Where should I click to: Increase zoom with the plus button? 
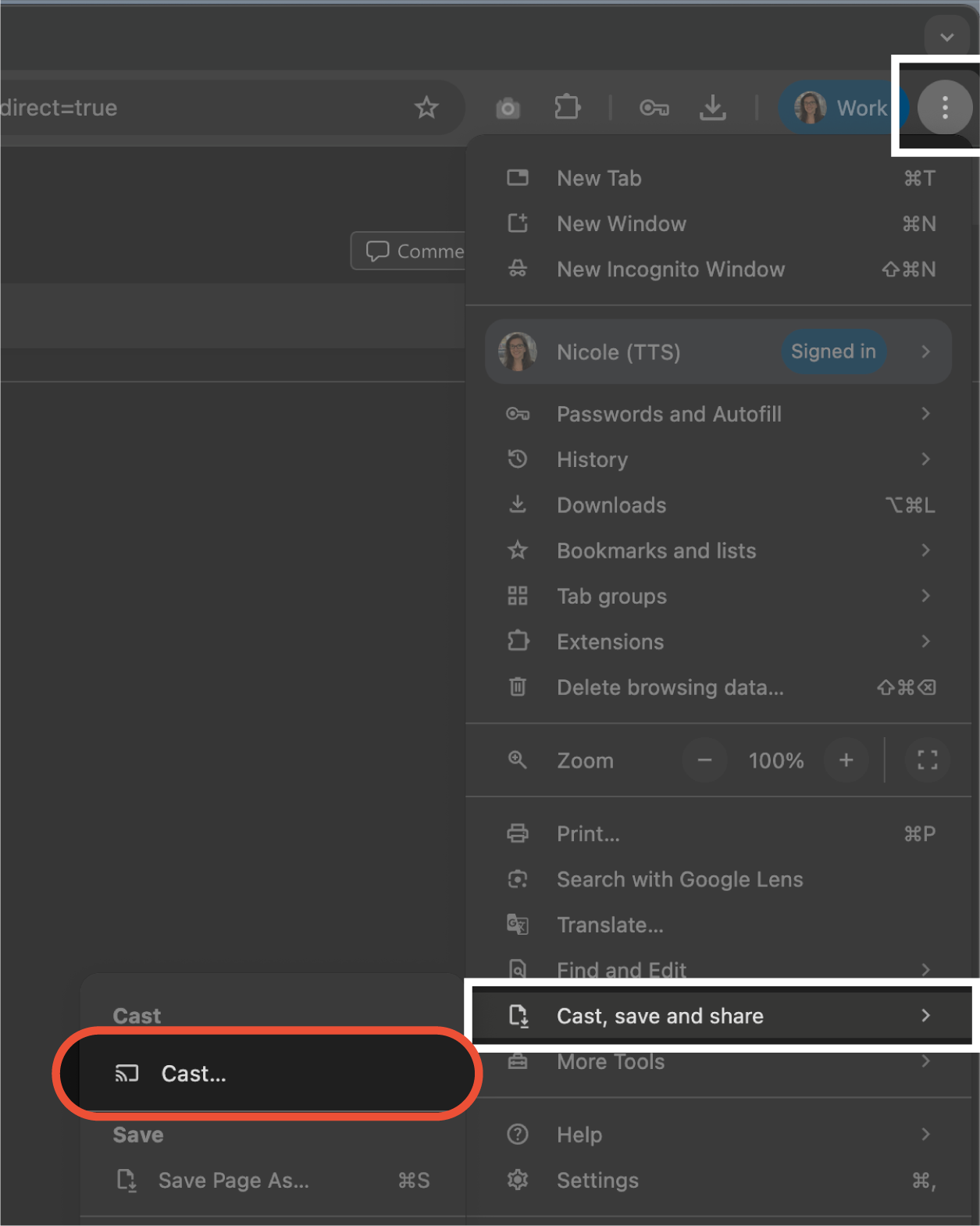pos(846,760)
